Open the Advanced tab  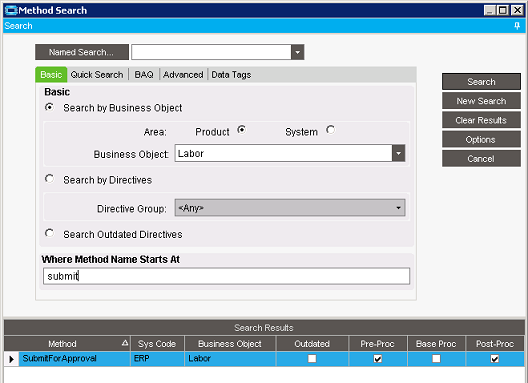coord(183,74)
